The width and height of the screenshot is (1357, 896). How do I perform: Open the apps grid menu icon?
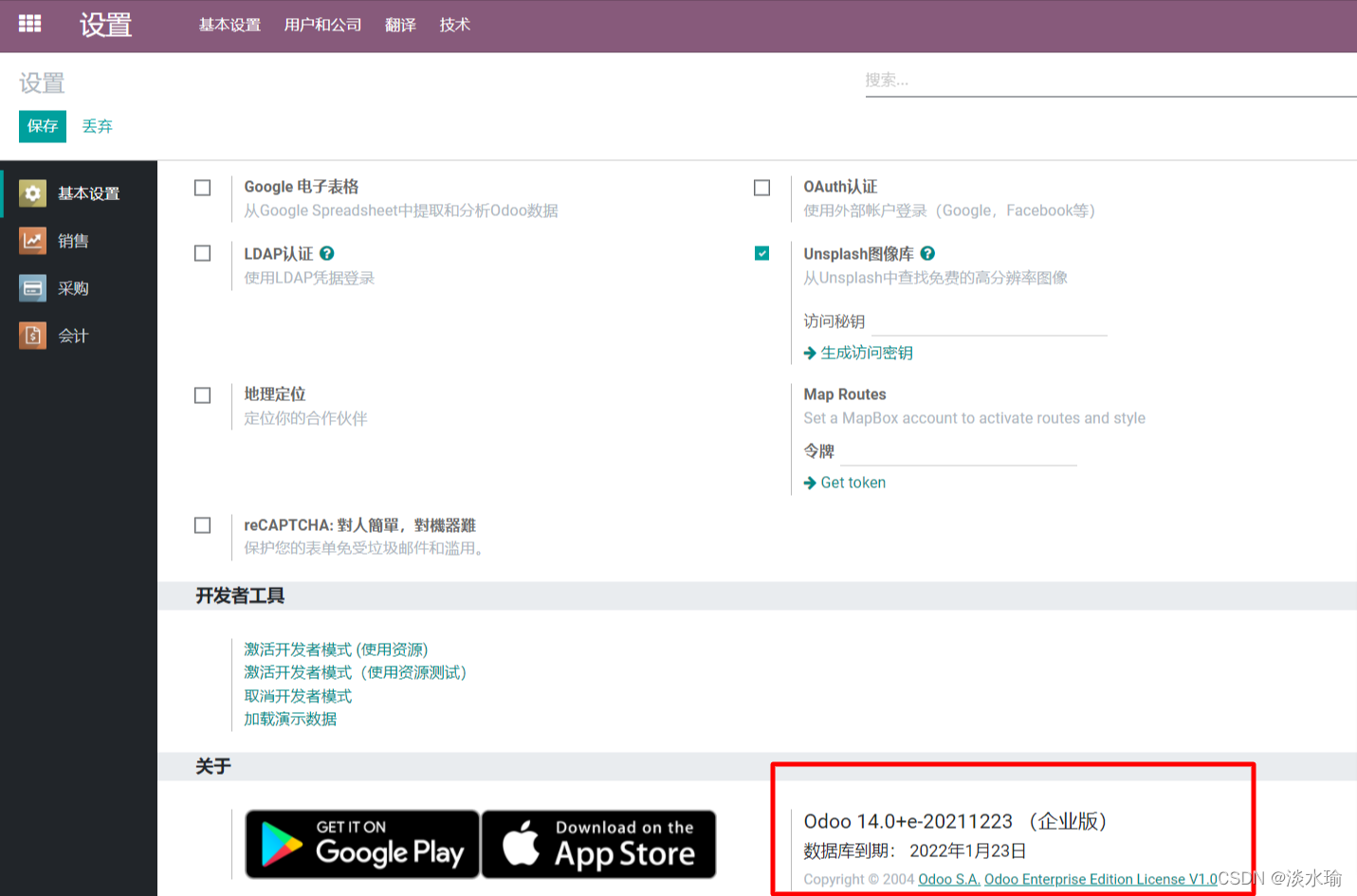pos(30,24)
